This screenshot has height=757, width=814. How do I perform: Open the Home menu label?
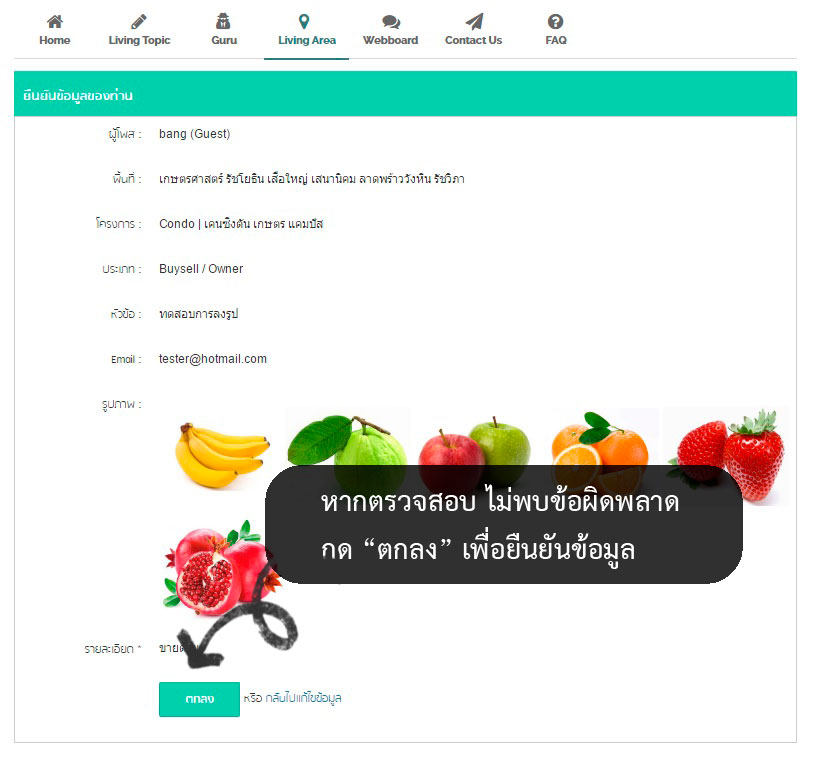click(55, 40)
